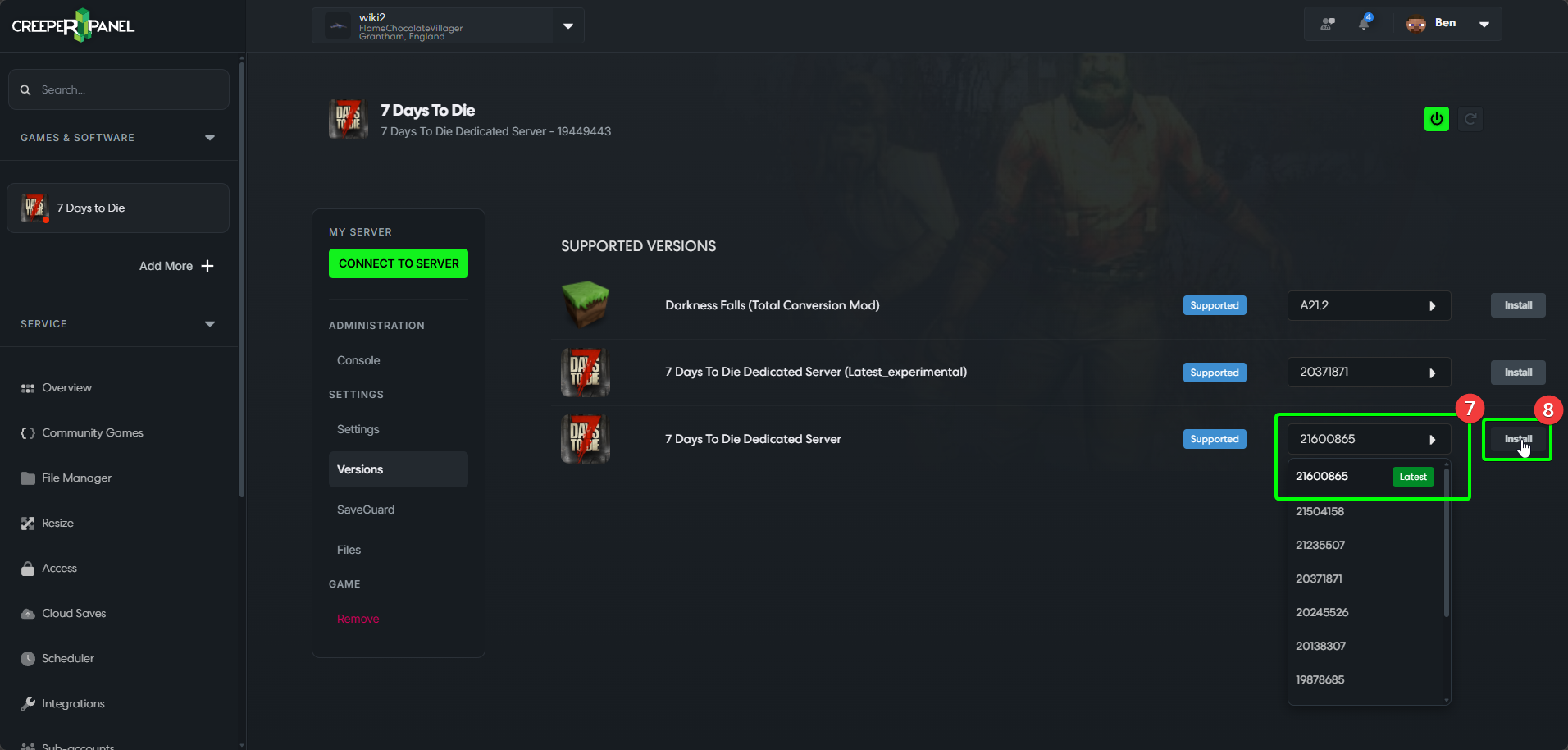
Task: Open the File Manager folder icon
Action: coord(27,478)
